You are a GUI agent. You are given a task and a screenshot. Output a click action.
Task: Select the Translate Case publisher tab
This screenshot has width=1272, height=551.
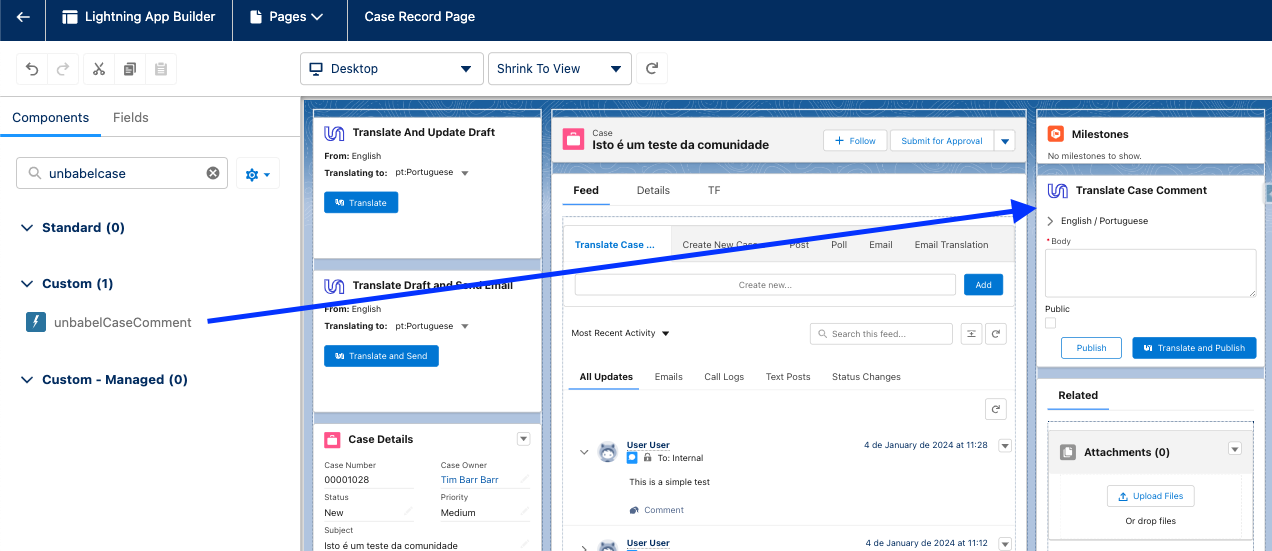(615, 244)
